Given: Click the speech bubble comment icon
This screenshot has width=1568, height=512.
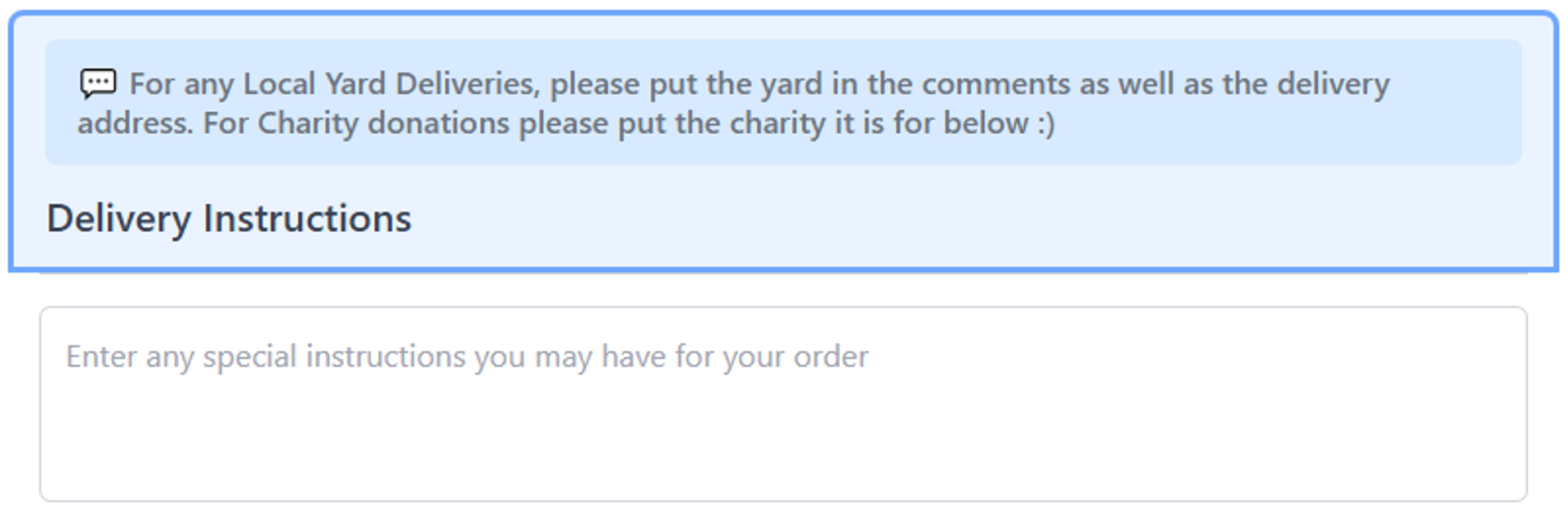Looking at the screenshot, I should click(98, 83).
